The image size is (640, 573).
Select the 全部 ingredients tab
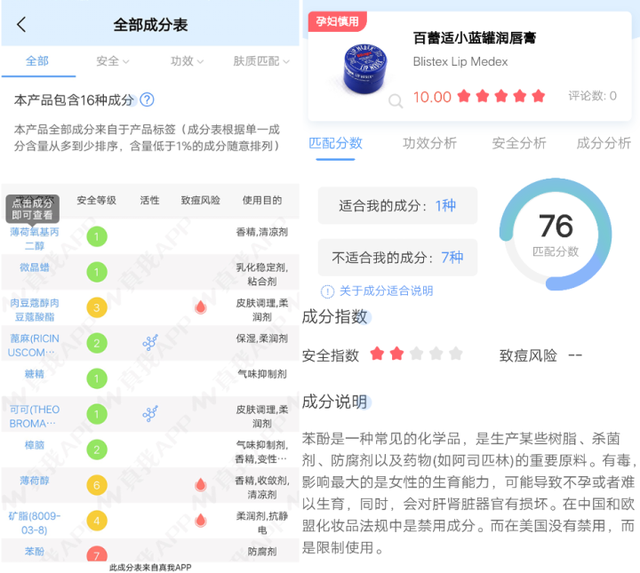[37, 61]
